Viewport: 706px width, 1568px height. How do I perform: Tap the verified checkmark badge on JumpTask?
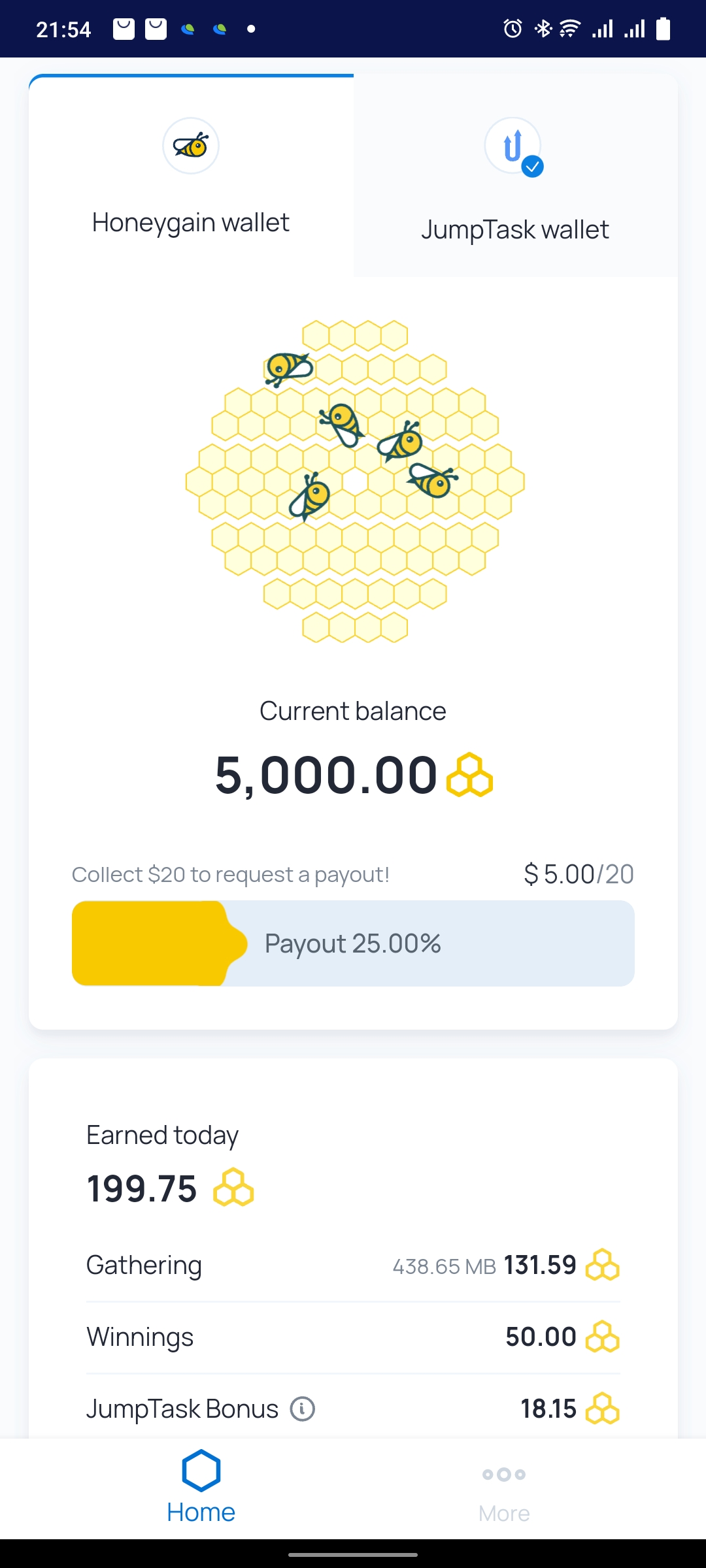(x=533, y=167)
